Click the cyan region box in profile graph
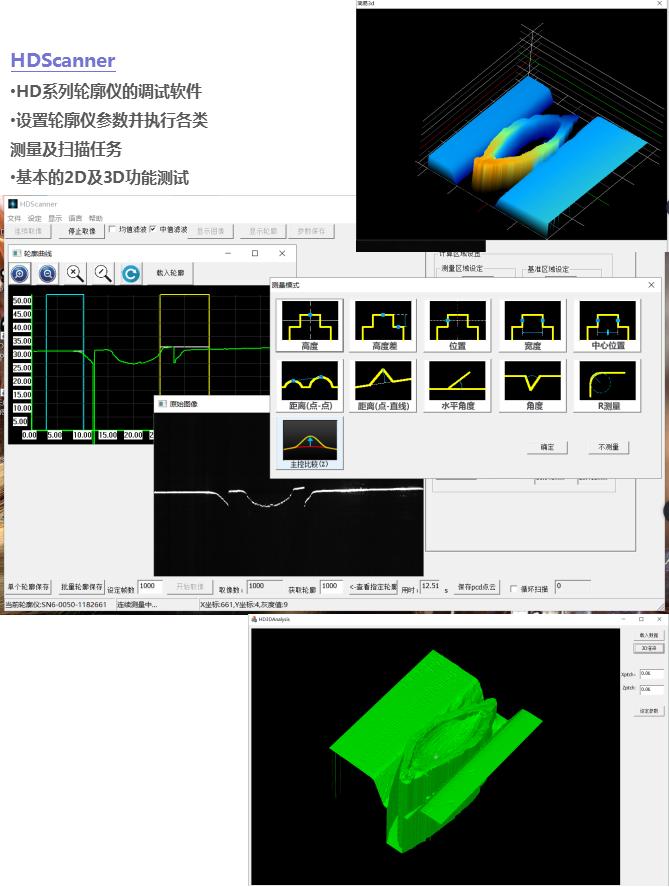 pyautogui.click(x=65, y=361)
